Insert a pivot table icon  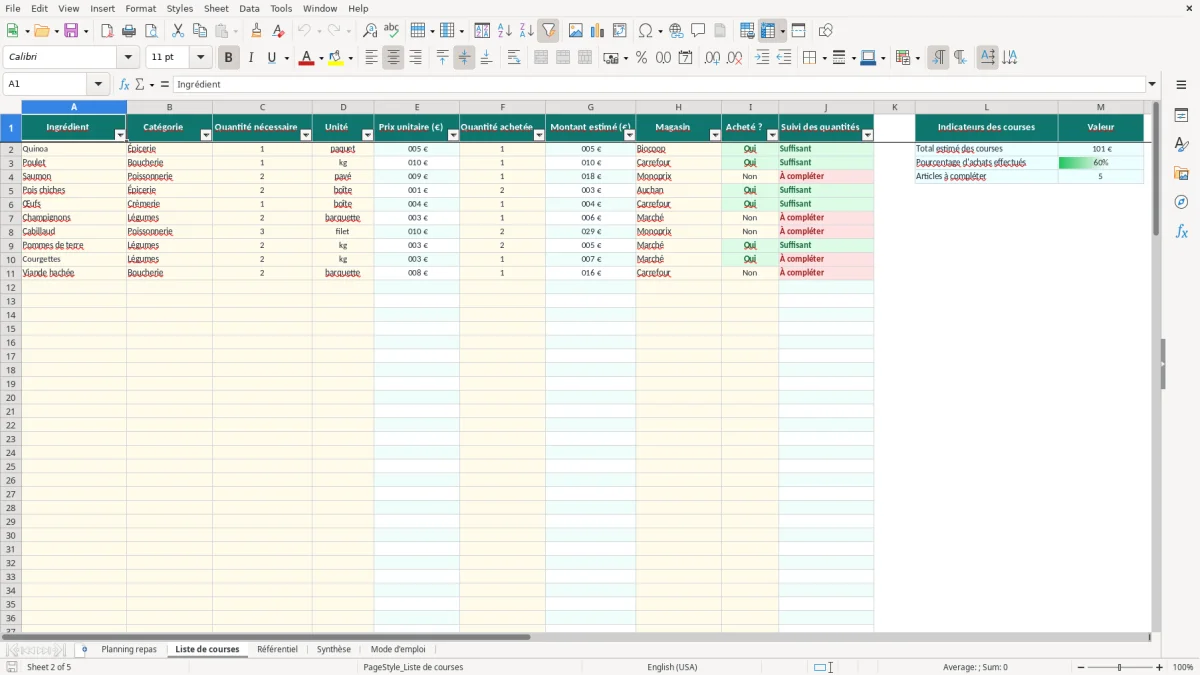pos(619,31)
